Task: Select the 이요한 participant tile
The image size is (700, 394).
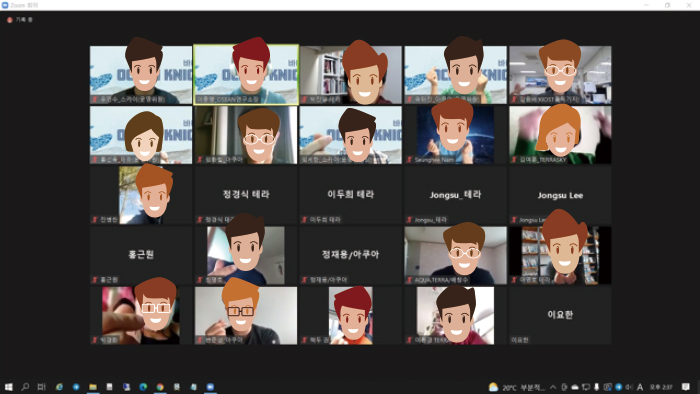Action: pyautogui.click(x=560, y=315)
